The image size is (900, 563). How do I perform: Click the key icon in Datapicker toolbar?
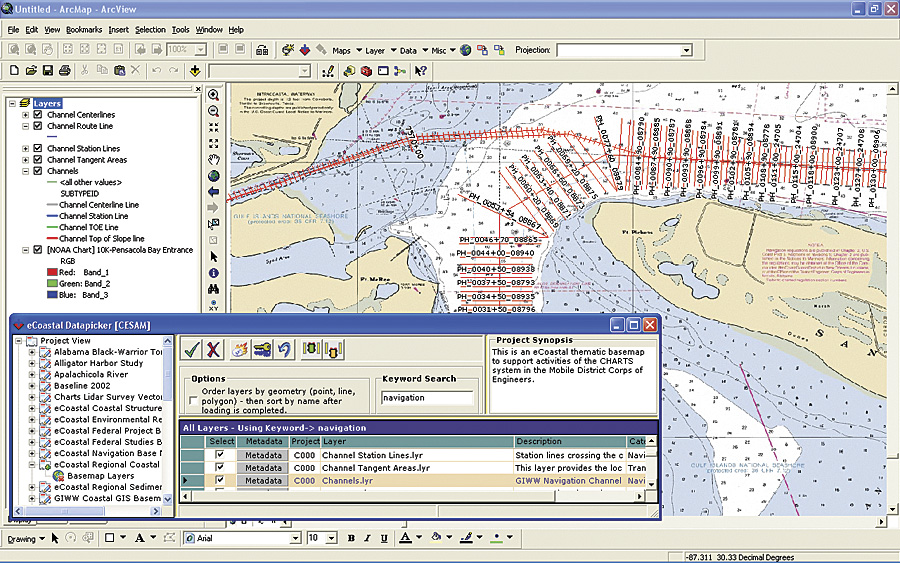(x=262, y=349)
